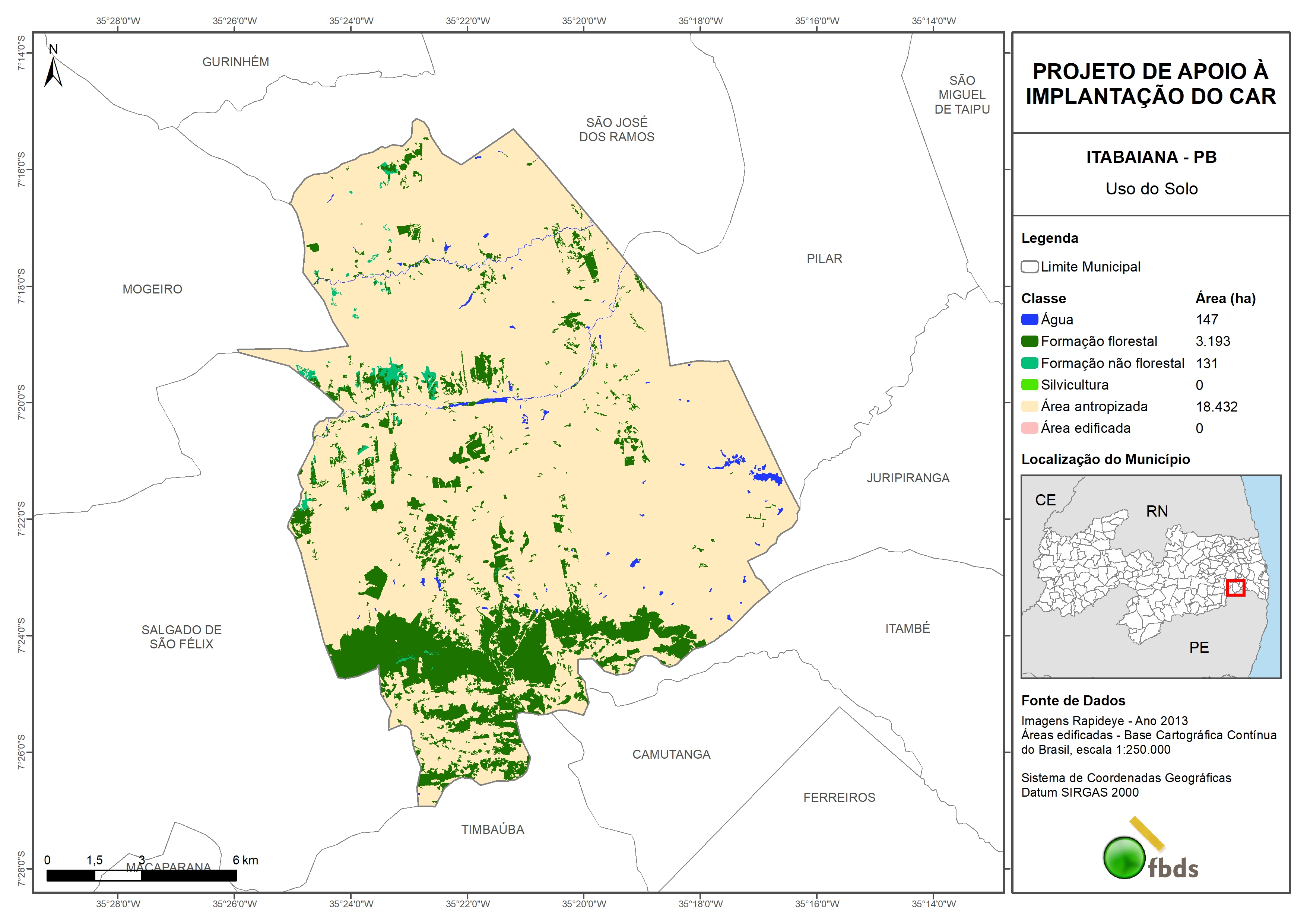This screenshot has height=924, width=1307.
Task: Click the Área antropizada beige swatch
Action: tap(1029, 406)
